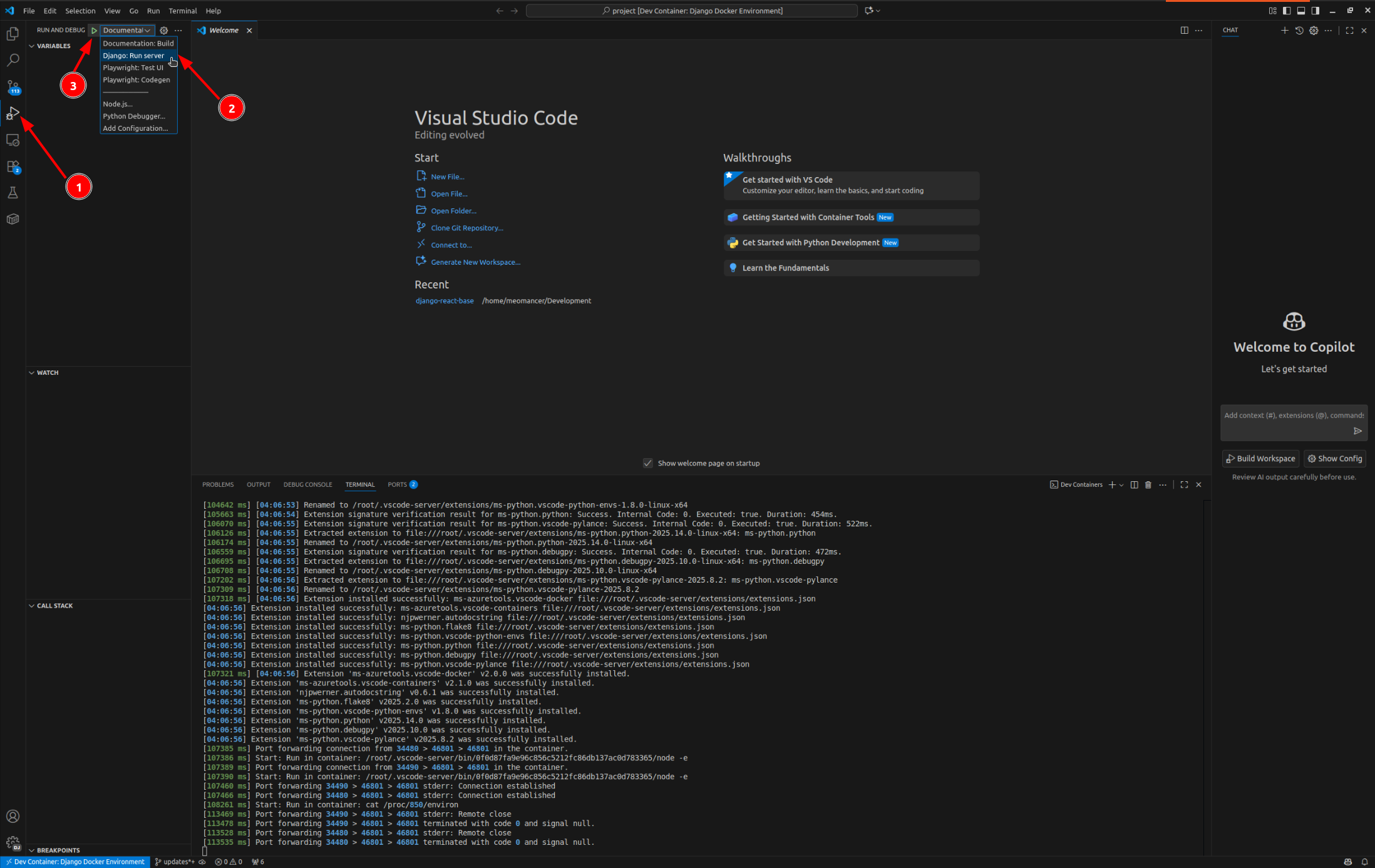1375x868 pixels.
Task: Open the Search view icon
Action: (x=13, y=60)
